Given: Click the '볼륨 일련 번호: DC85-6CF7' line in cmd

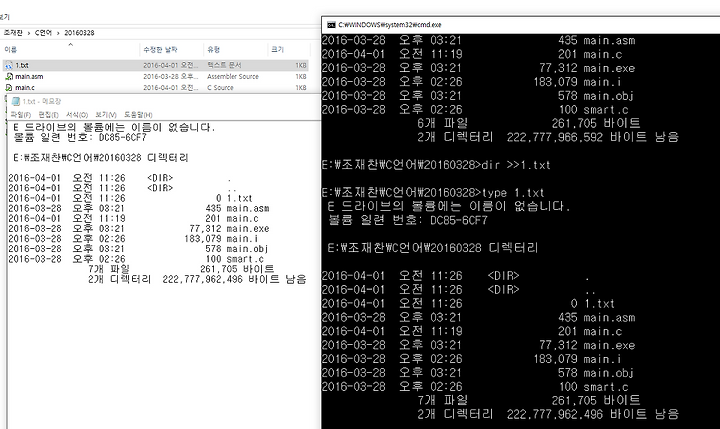Looking at the screenshot, I should click(407, 220).
